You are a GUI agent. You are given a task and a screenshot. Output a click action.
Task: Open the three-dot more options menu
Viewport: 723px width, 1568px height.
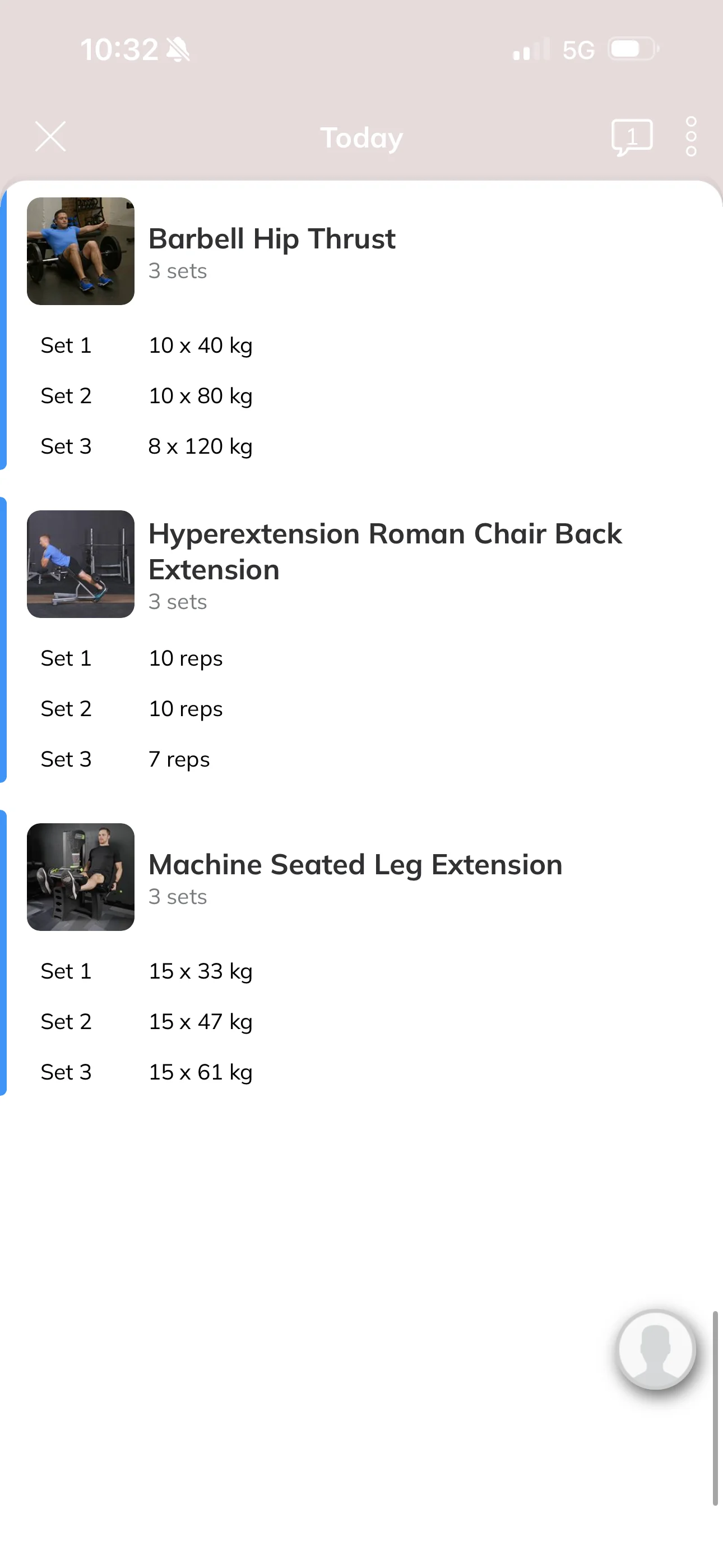point(690,137)
